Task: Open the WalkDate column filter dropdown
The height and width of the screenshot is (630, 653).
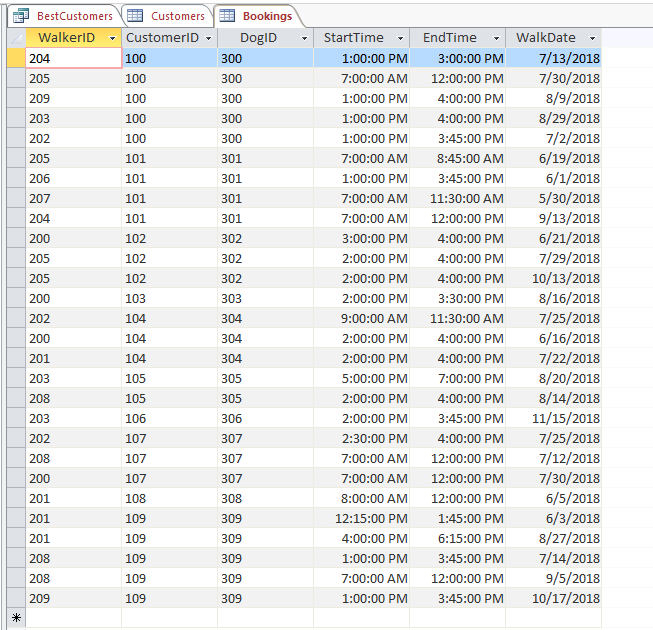Action: 592,38
